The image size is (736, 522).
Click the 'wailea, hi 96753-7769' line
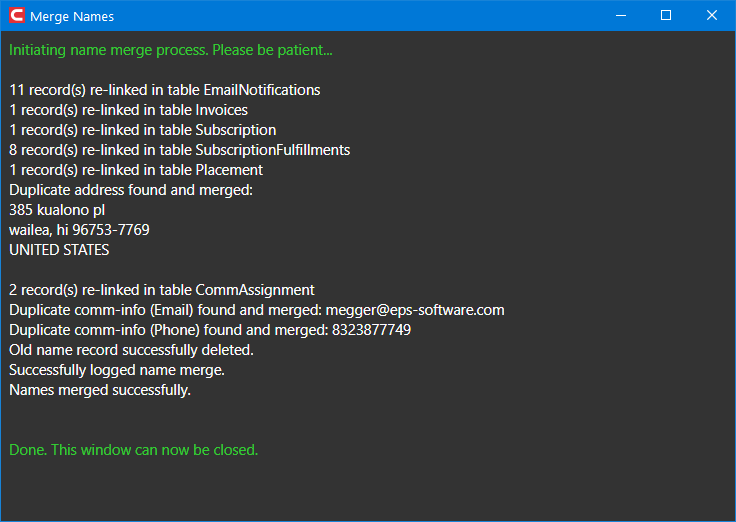click(x=79, y=230)
